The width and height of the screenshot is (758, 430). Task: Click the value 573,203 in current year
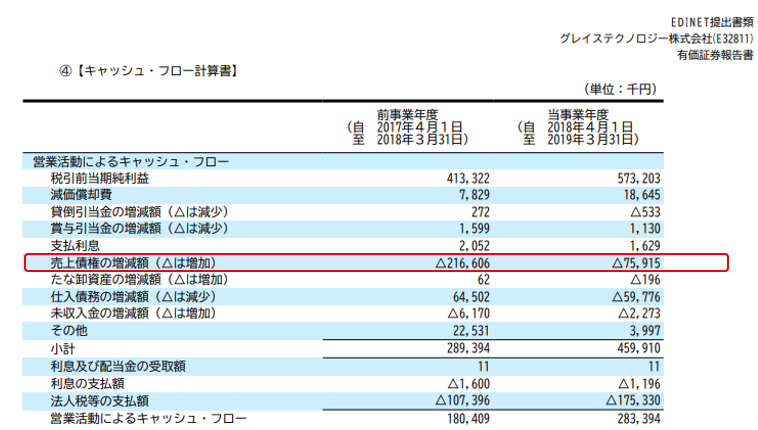[631, 177]
